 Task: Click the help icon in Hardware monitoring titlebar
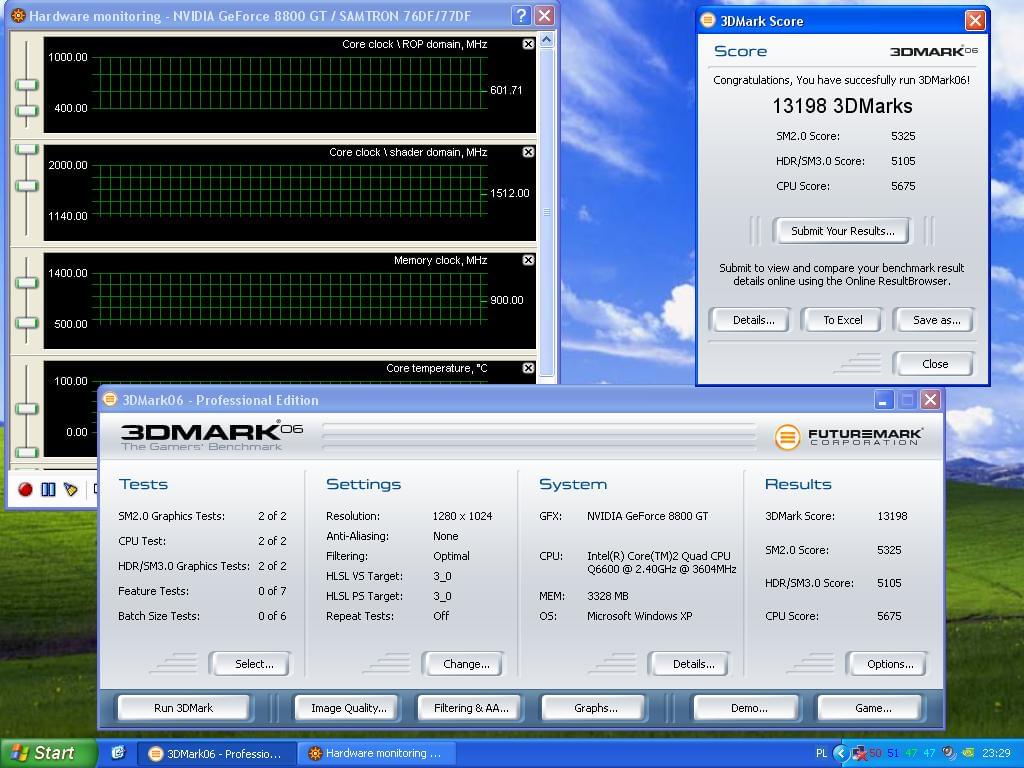click(520, 15)
